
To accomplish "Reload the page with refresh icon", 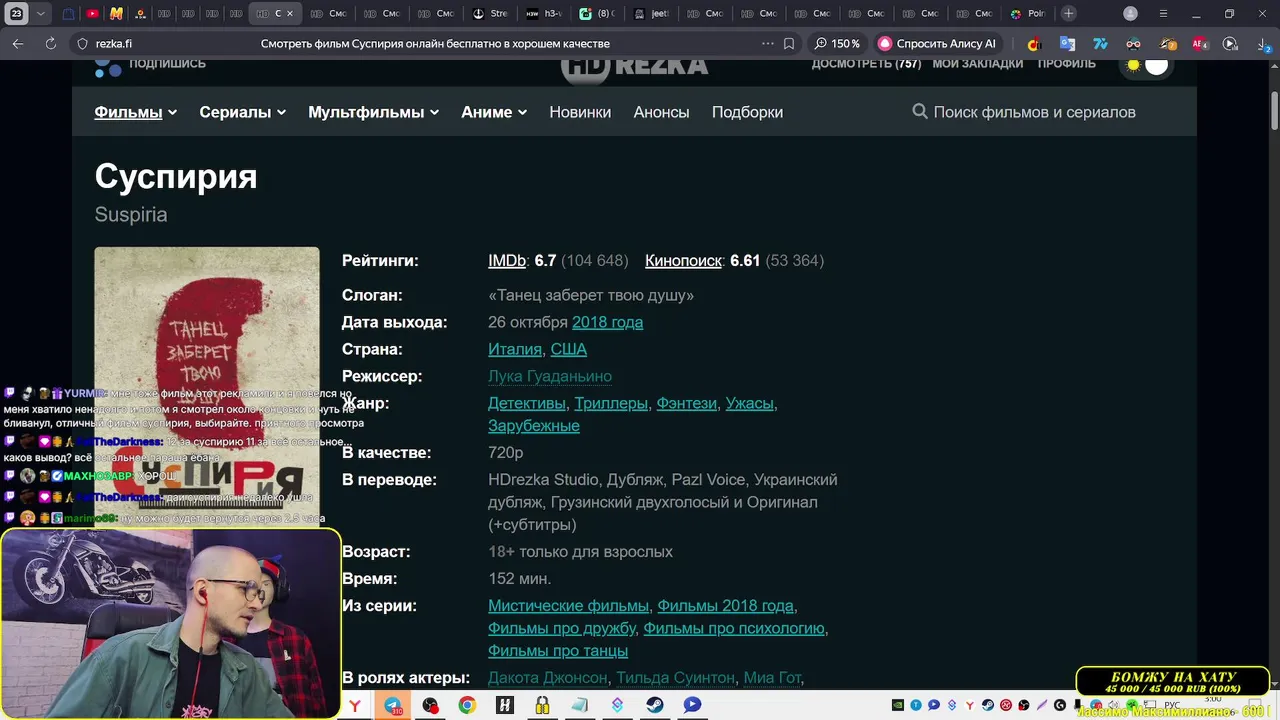I will click(x=51, y=44).
